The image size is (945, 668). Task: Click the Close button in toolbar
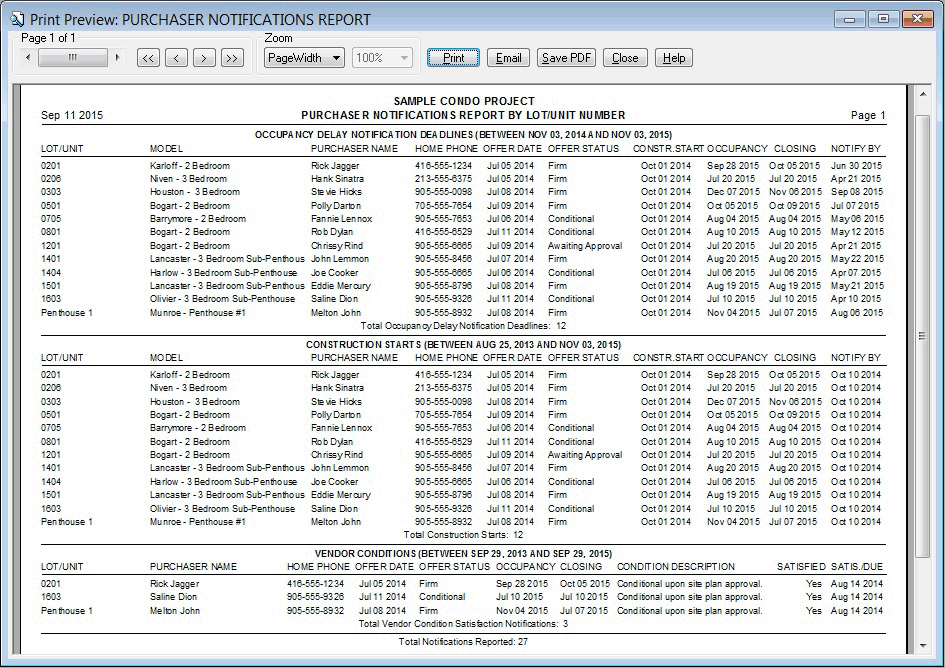[x=625, y=58]
